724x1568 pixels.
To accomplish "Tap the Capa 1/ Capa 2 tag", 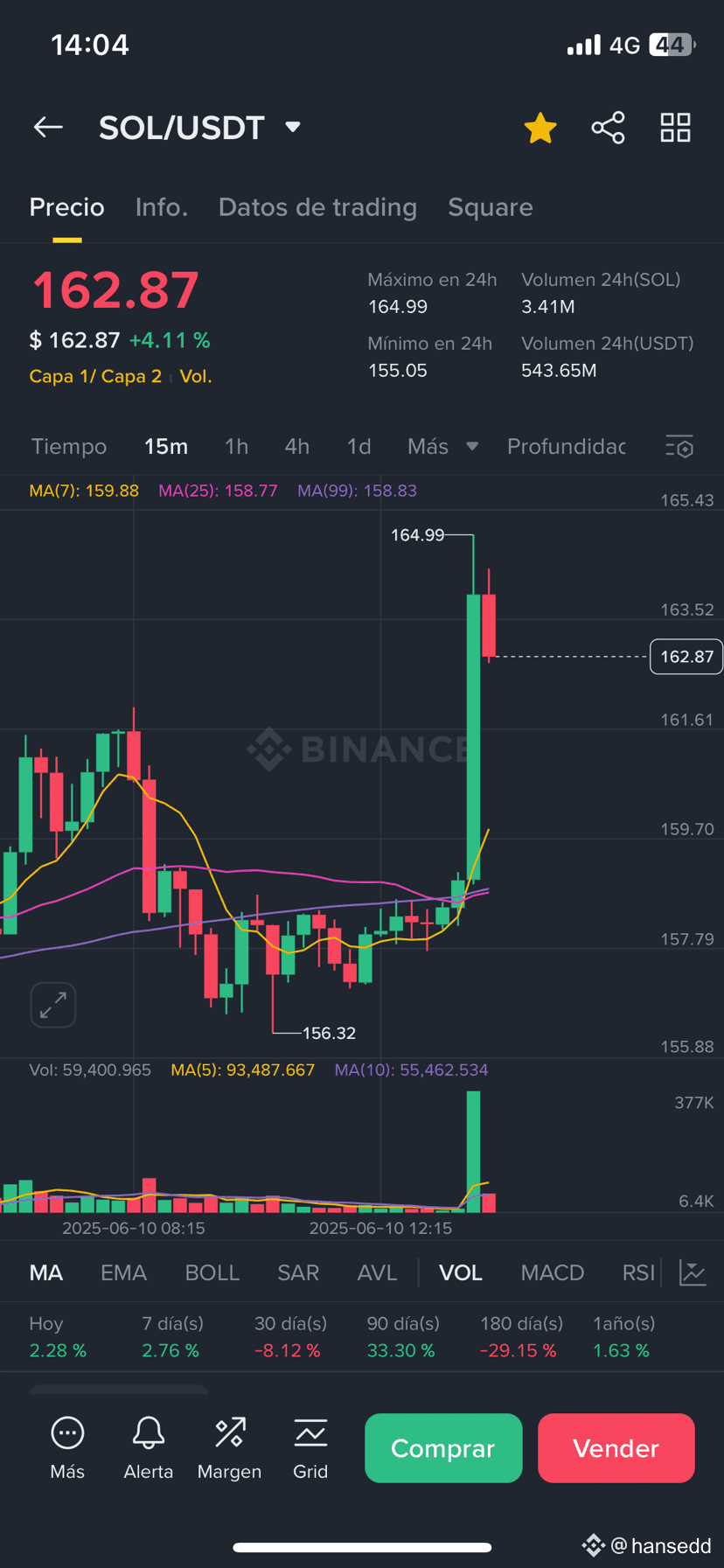I will 95,377.
